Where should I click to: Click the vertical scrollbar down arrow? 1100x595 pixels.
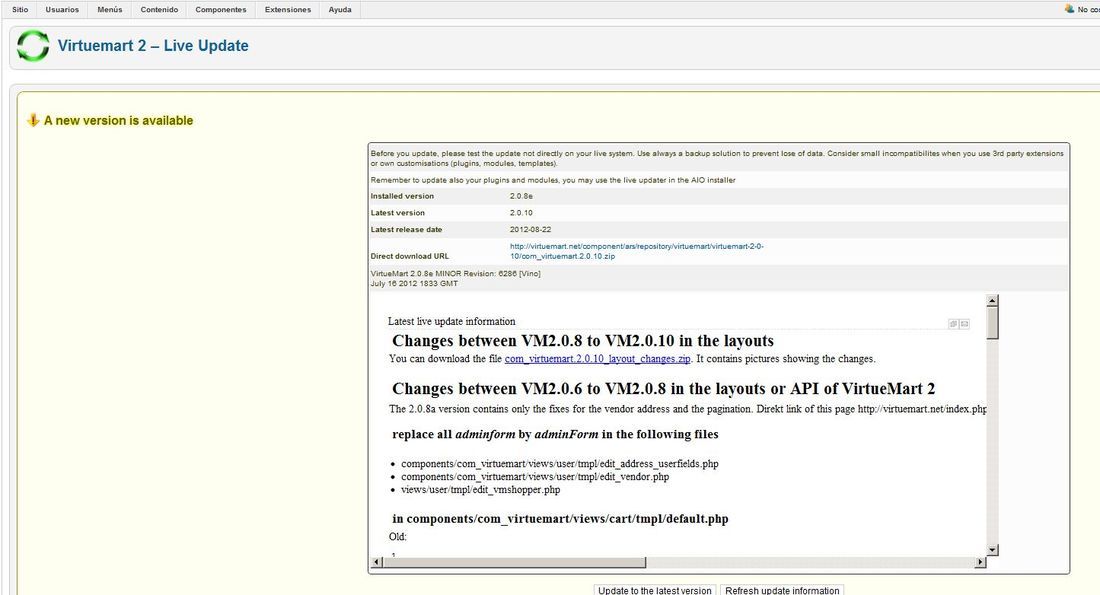992,549
